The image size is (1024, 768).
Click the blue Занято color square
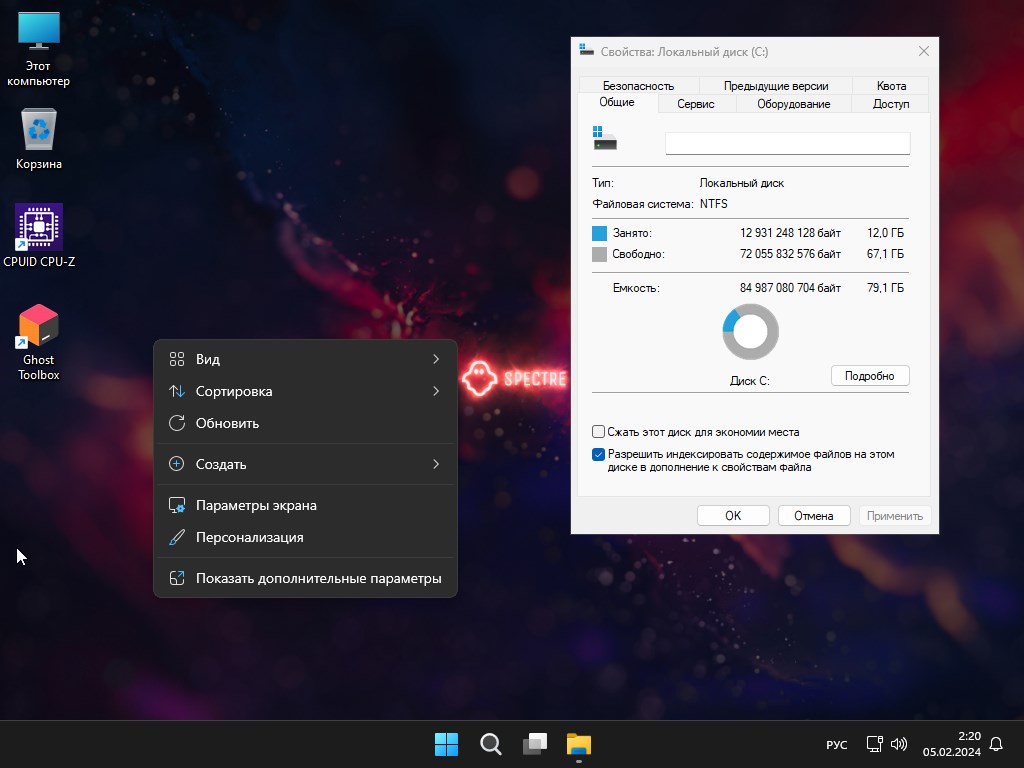(599, 233)
